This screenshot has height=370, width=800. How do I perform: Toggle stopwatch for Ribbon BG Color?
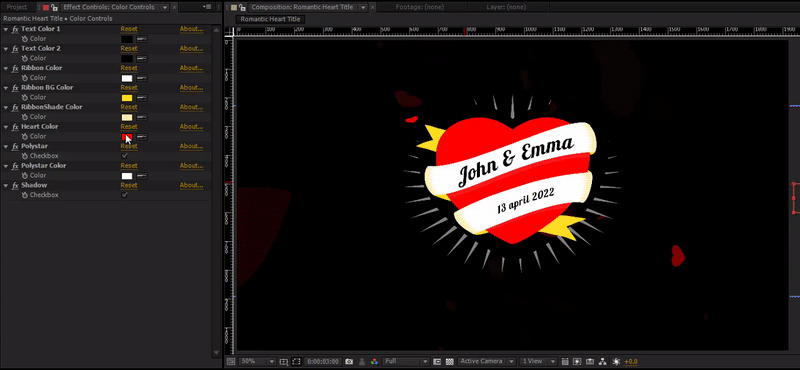[24, 97]
